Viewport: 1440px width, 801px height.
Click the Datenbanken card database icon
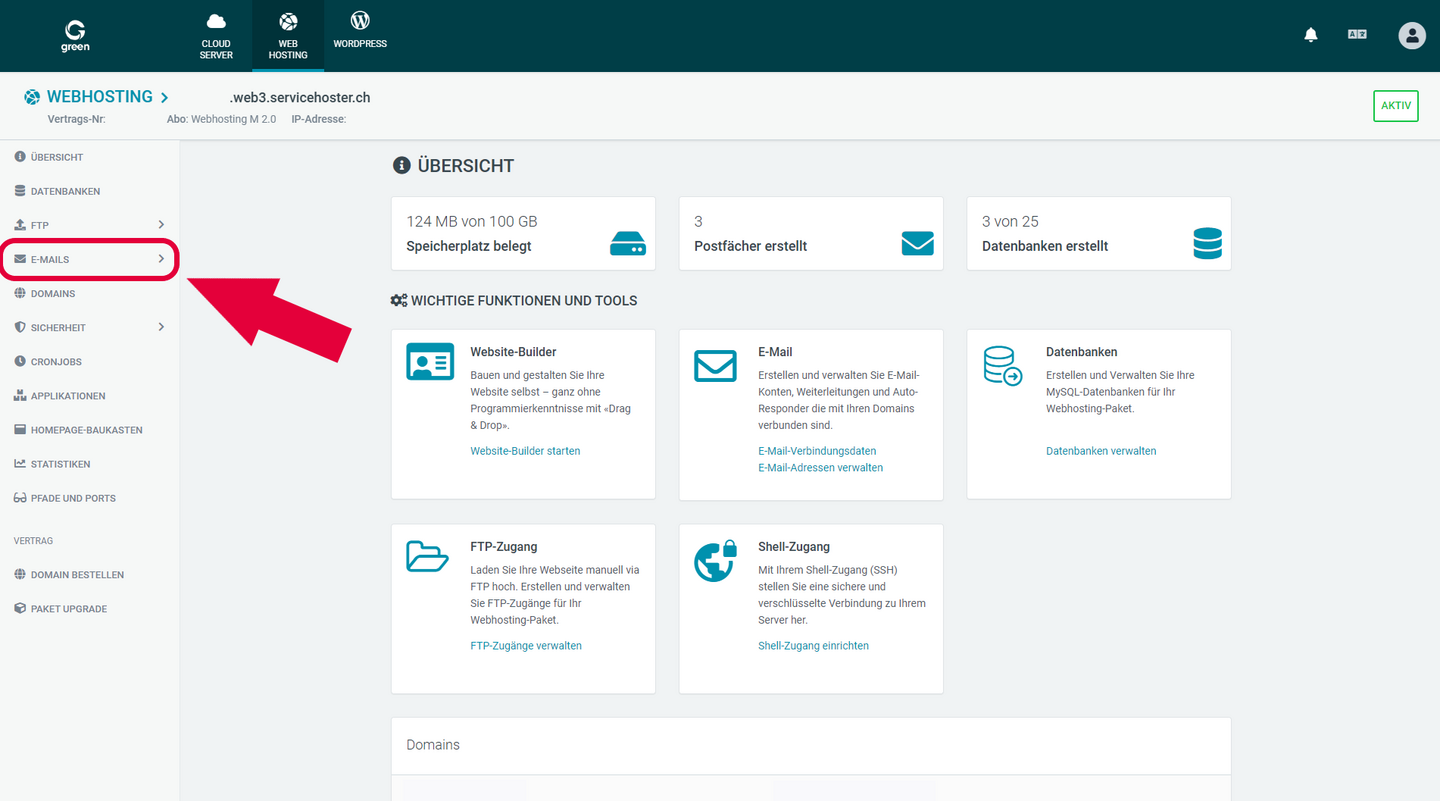[x=1002, y=366]
